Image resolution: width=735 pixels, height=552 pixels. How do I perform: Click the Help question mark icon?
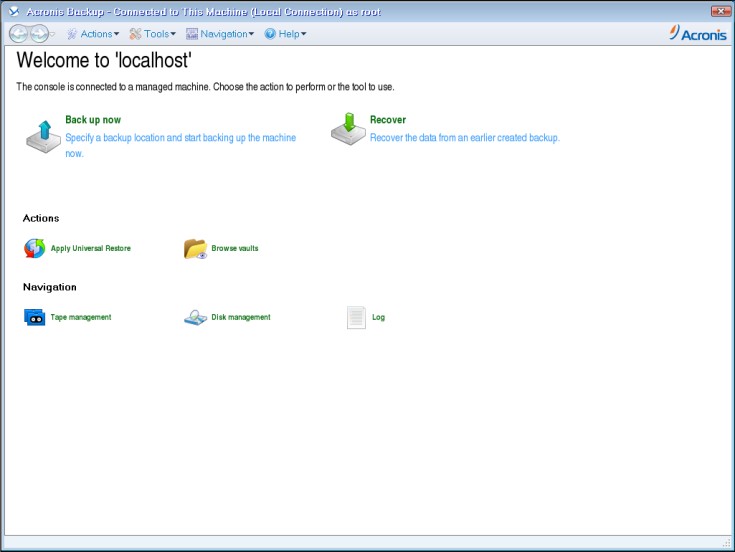coord(270,34)
